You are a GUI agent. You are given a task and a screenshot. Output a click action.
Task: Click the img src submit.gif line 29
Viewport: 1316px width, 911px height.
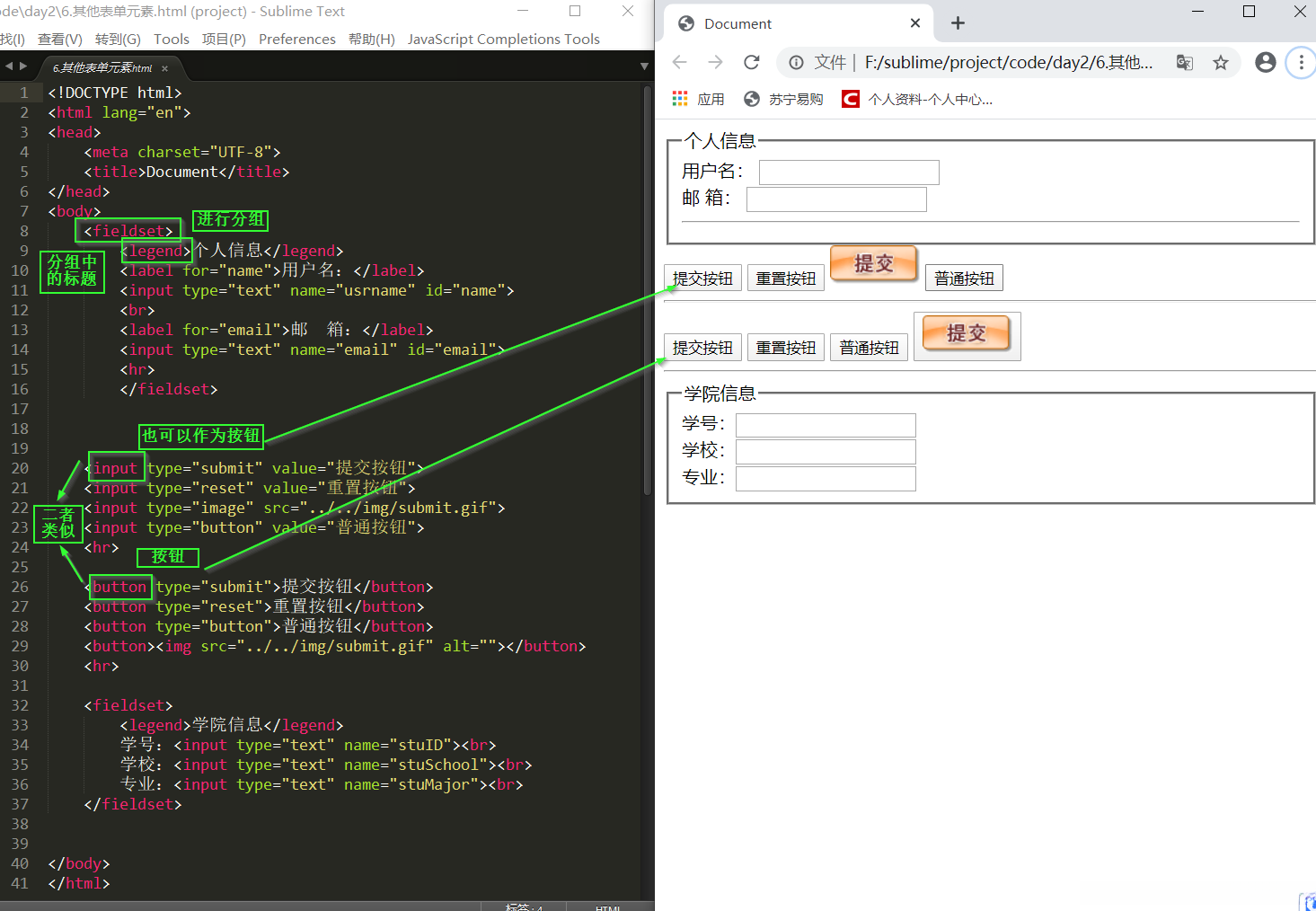(x=335, y=646)
